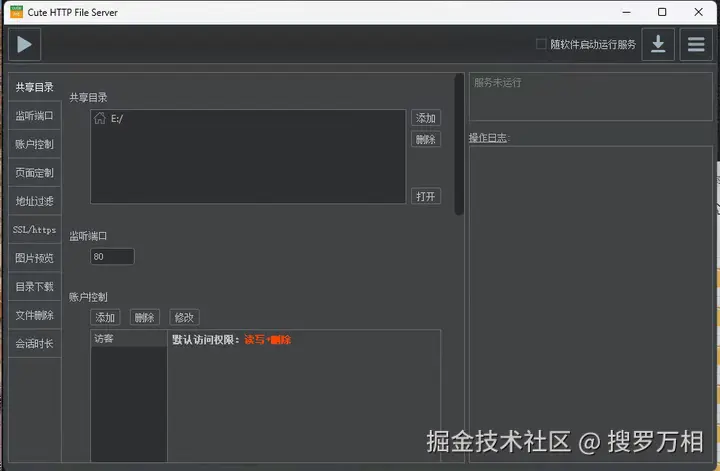
Task: Go to the 页面定制 sidebar tab
Action: click(35, 173)
